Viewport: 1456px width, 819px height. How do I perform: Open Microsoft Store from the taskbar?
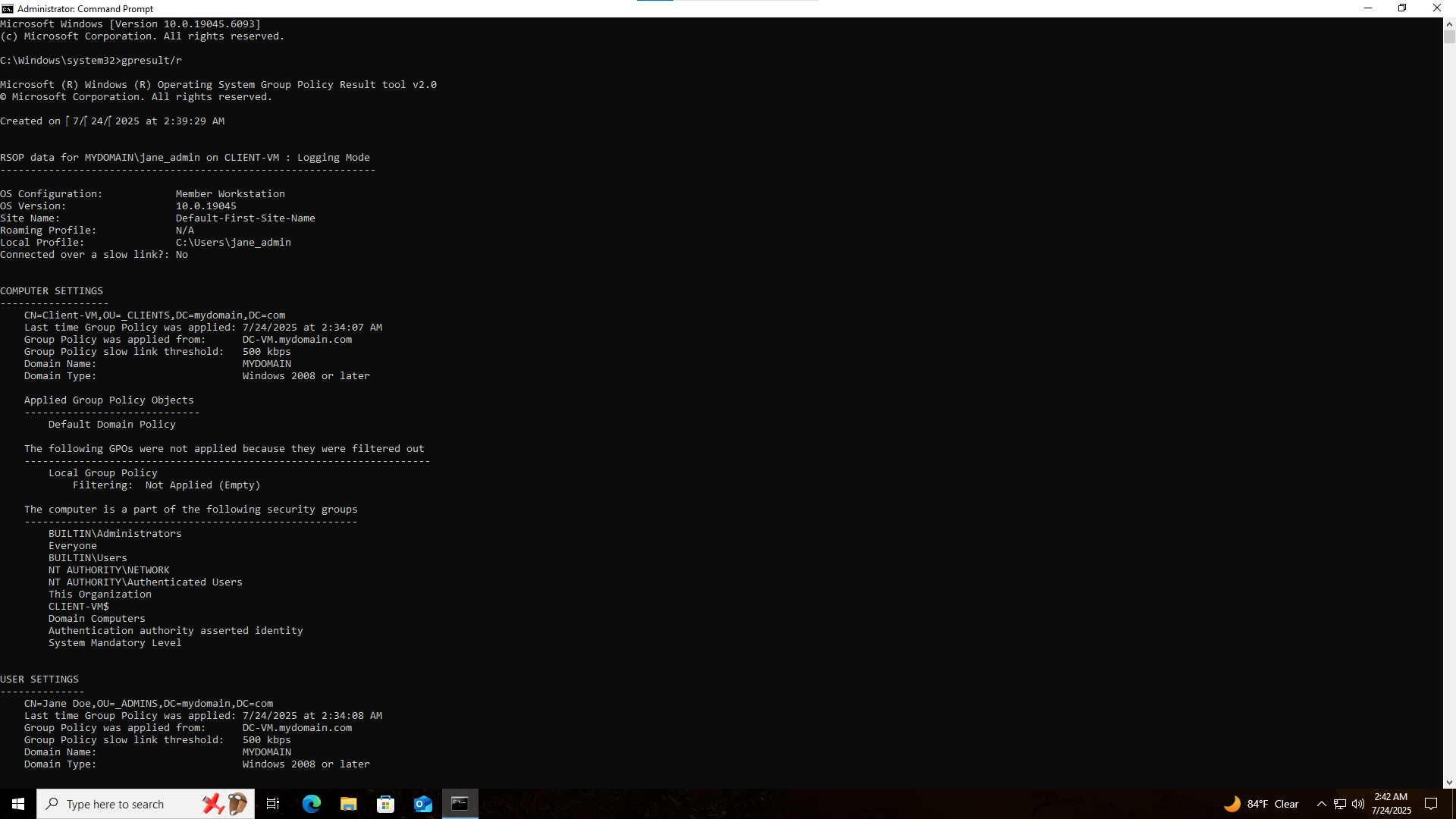point(386,804)
